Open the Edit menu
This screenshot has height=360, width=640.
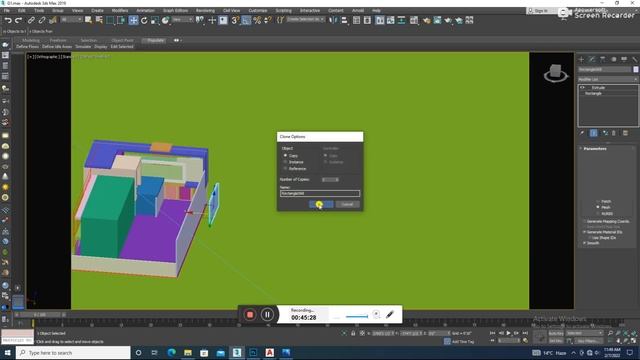point(22,11)
